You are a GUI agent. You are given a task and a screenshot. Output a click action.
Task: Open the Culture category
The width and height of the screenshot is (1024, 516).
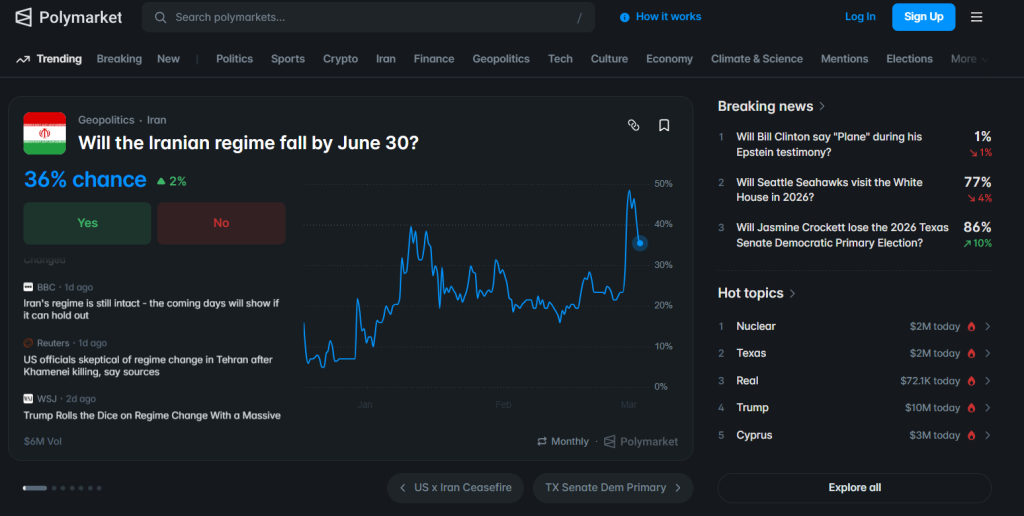(609, 59)
